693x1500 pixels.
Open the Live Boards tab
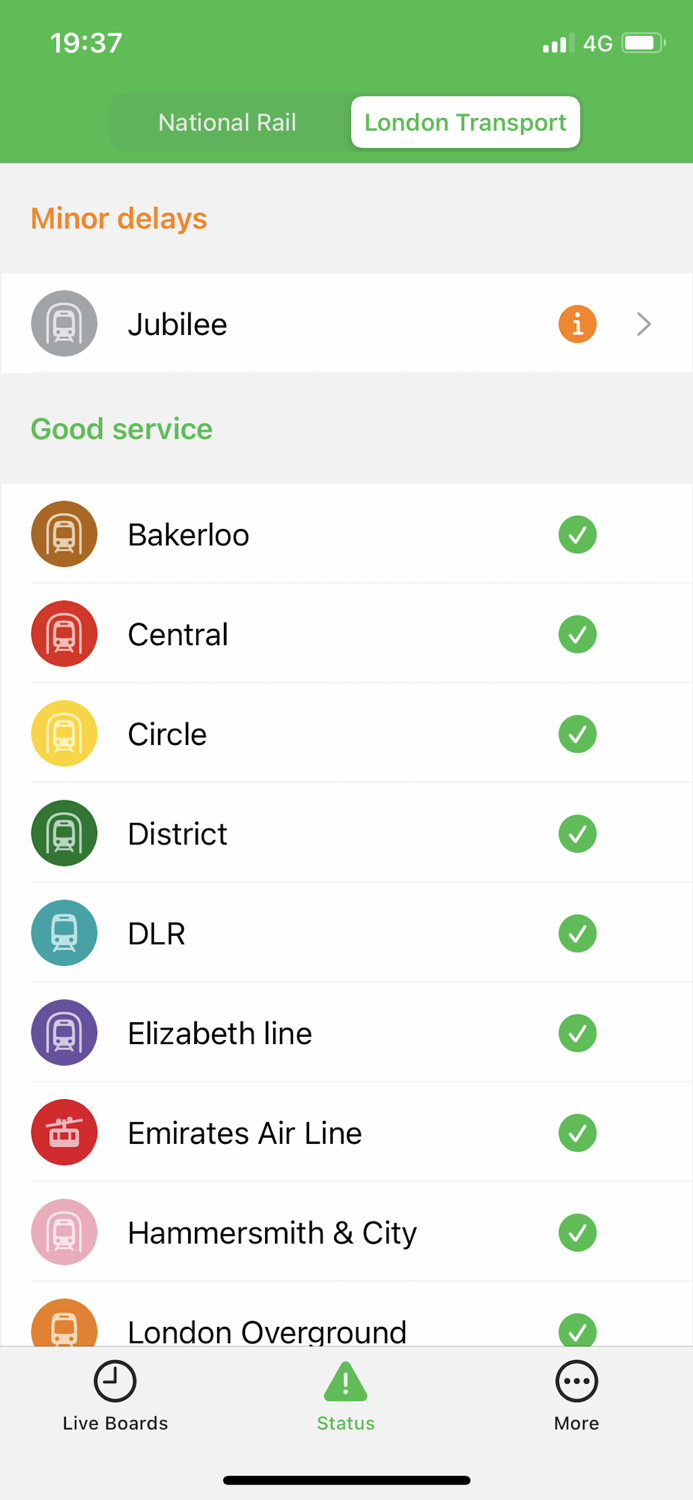point(115,1395)
